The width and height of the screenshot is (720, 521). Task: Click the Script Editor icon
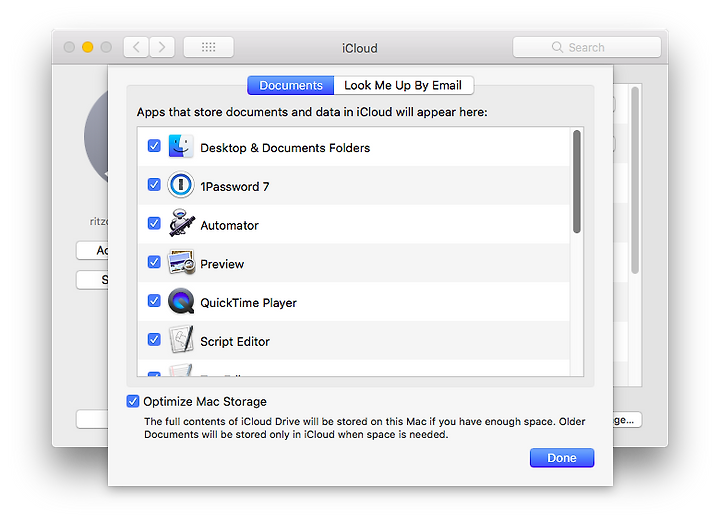coord(181,340)
